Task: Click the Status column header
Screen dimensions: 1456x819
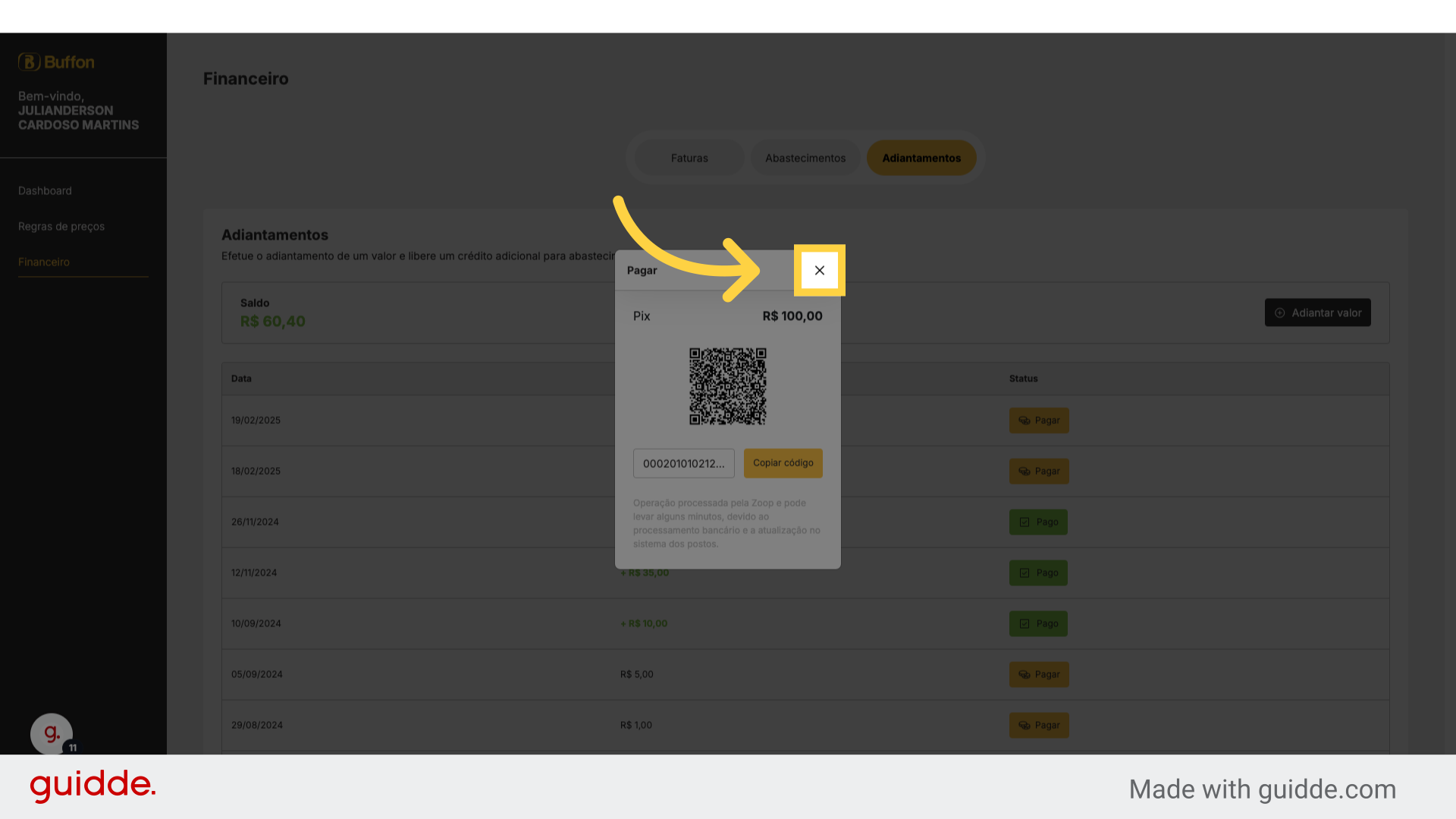Action: tap(1023, 378)
